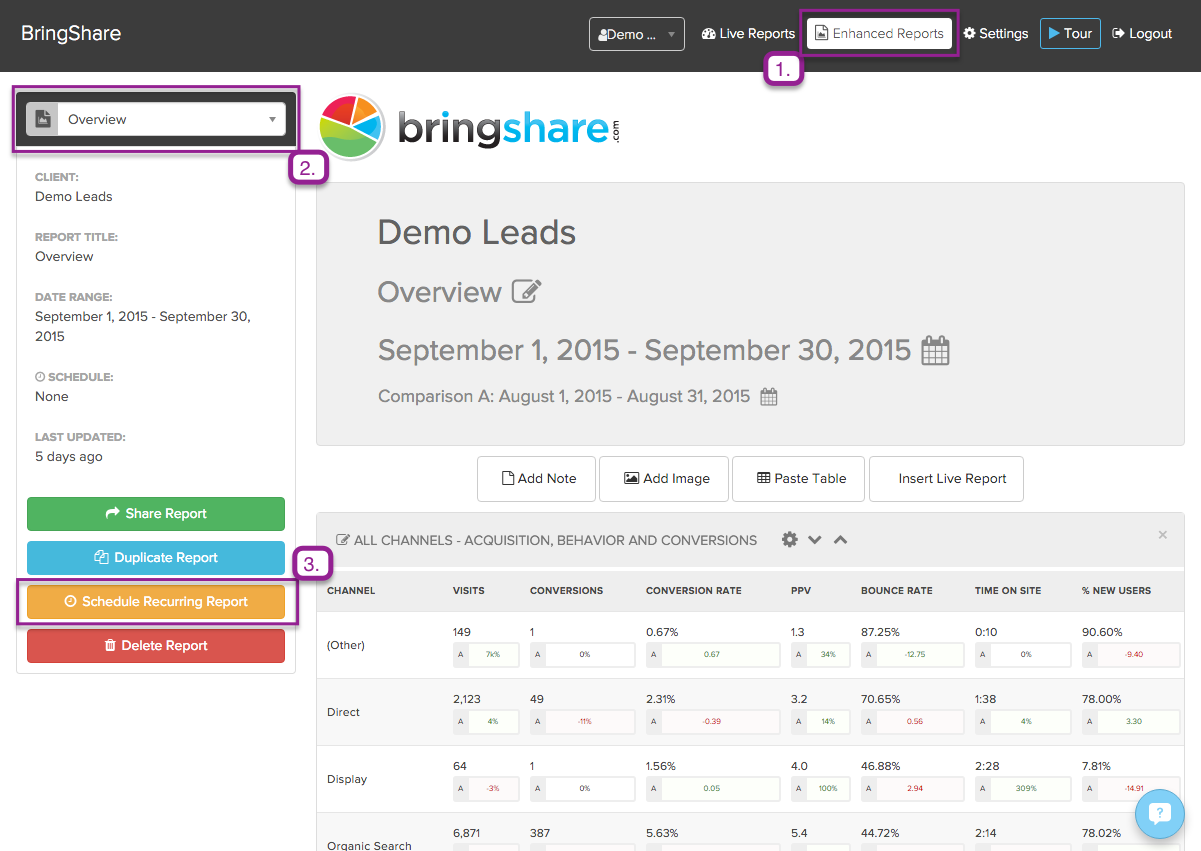Click the Delete Report button
This screenshot has height=851, width=1201.
tap(156, 646)
